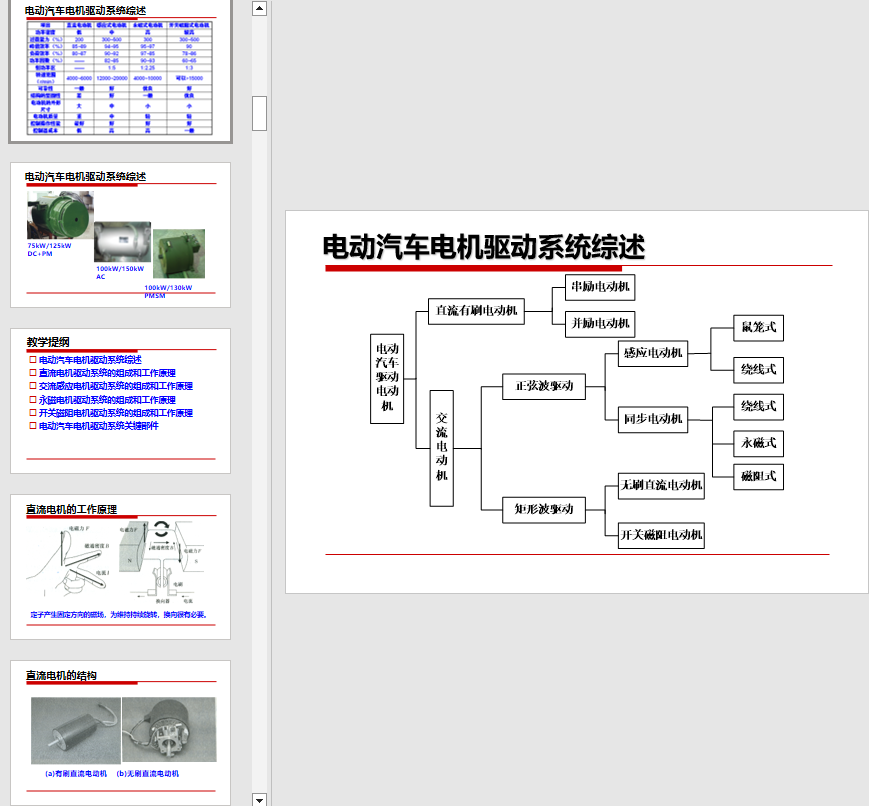Click the 正弦波驱动 box
Screen dimensions: 869x806
(544, 386)
